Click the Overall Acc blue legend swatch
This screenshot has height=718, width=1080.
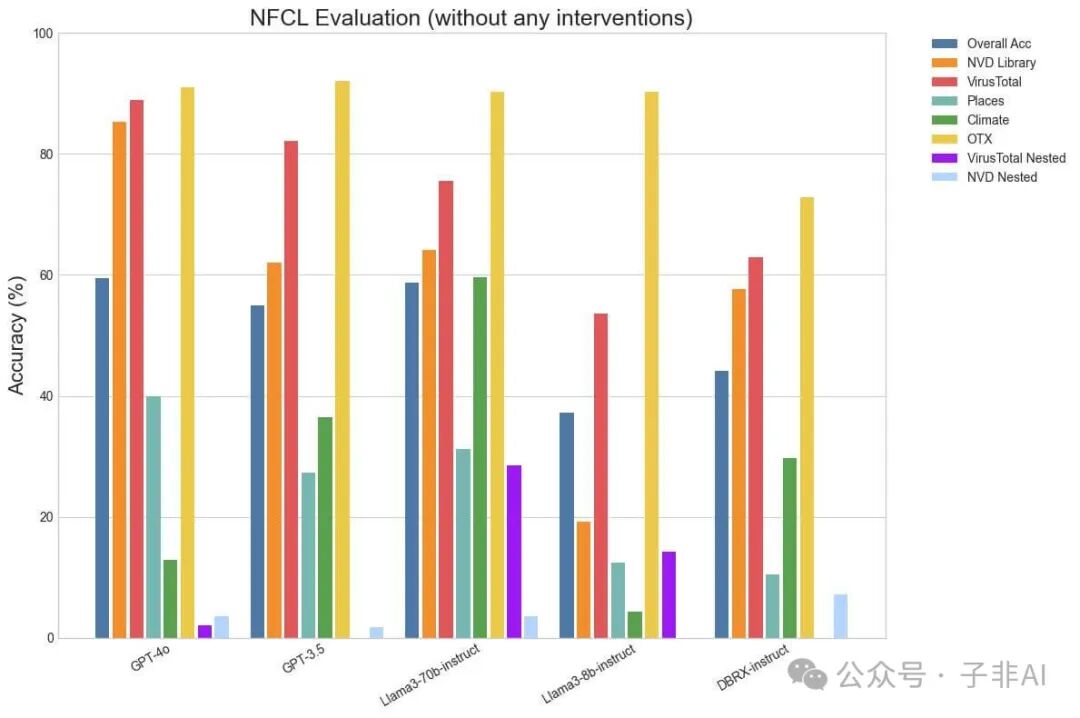(x=944, y=43)
